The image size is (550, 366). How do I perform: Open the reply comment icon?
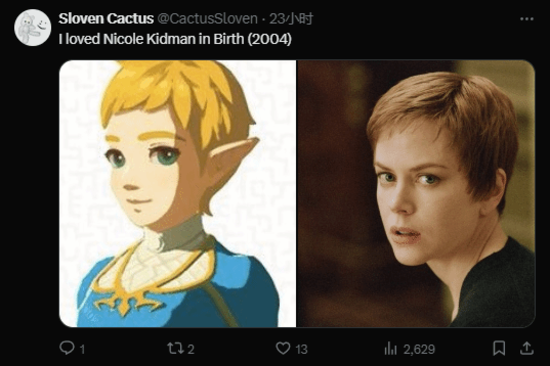(66, 348)
